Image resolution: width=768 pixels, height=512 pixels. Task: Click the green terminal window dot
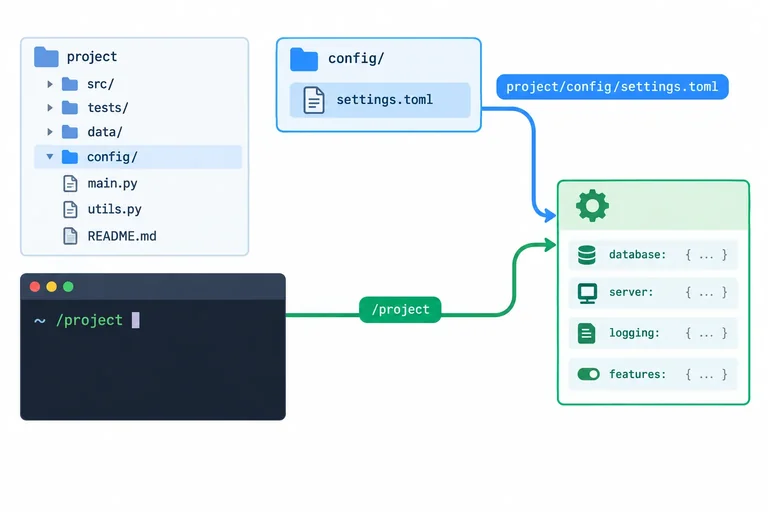(x=68, y=287)
